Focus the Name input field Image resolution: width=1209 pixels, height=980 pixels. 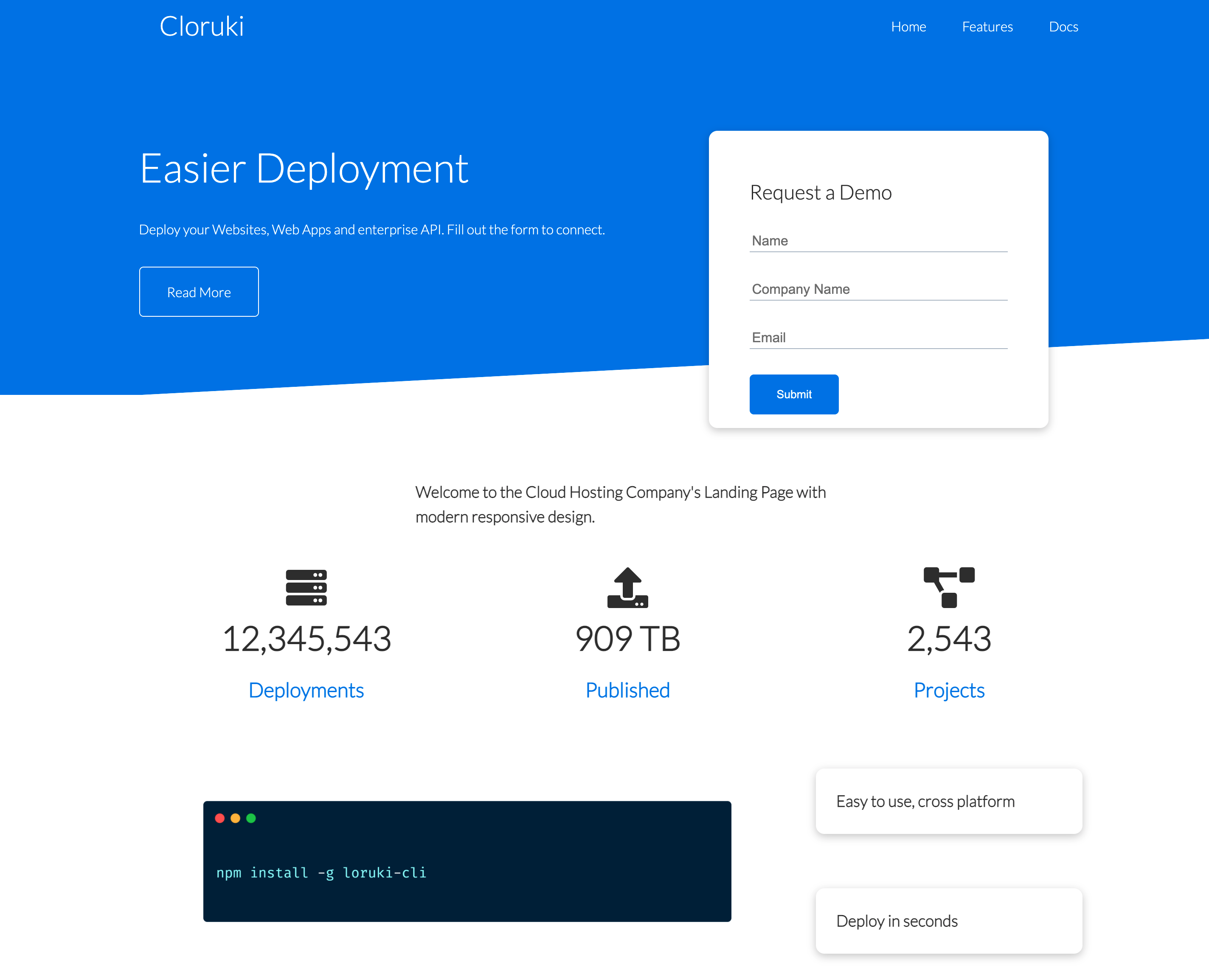tap(878, 241)
